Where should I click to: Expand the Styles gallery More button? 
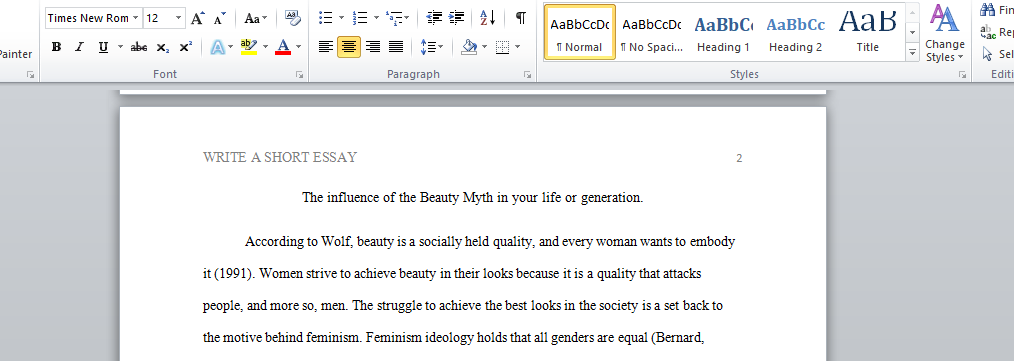[912, 52]
